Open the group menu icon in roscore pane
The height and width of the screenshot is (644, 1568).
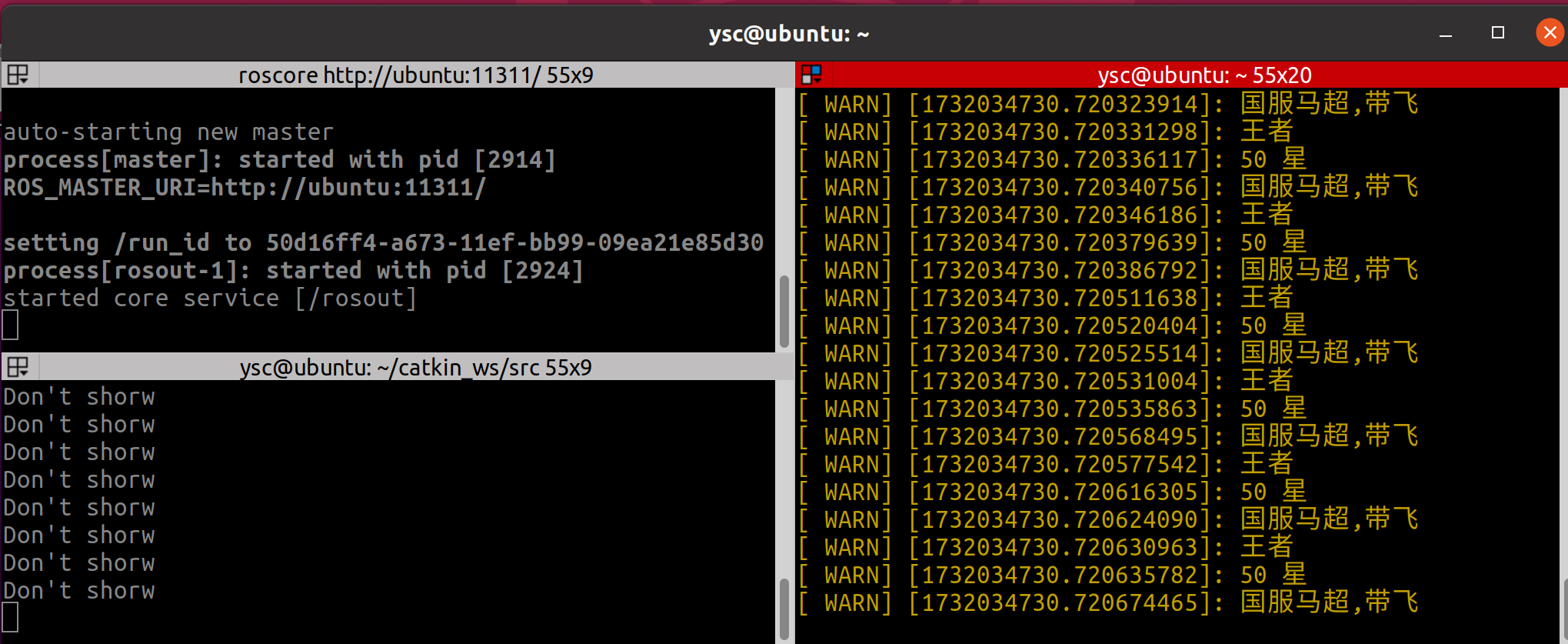click(x=18, y=75)
